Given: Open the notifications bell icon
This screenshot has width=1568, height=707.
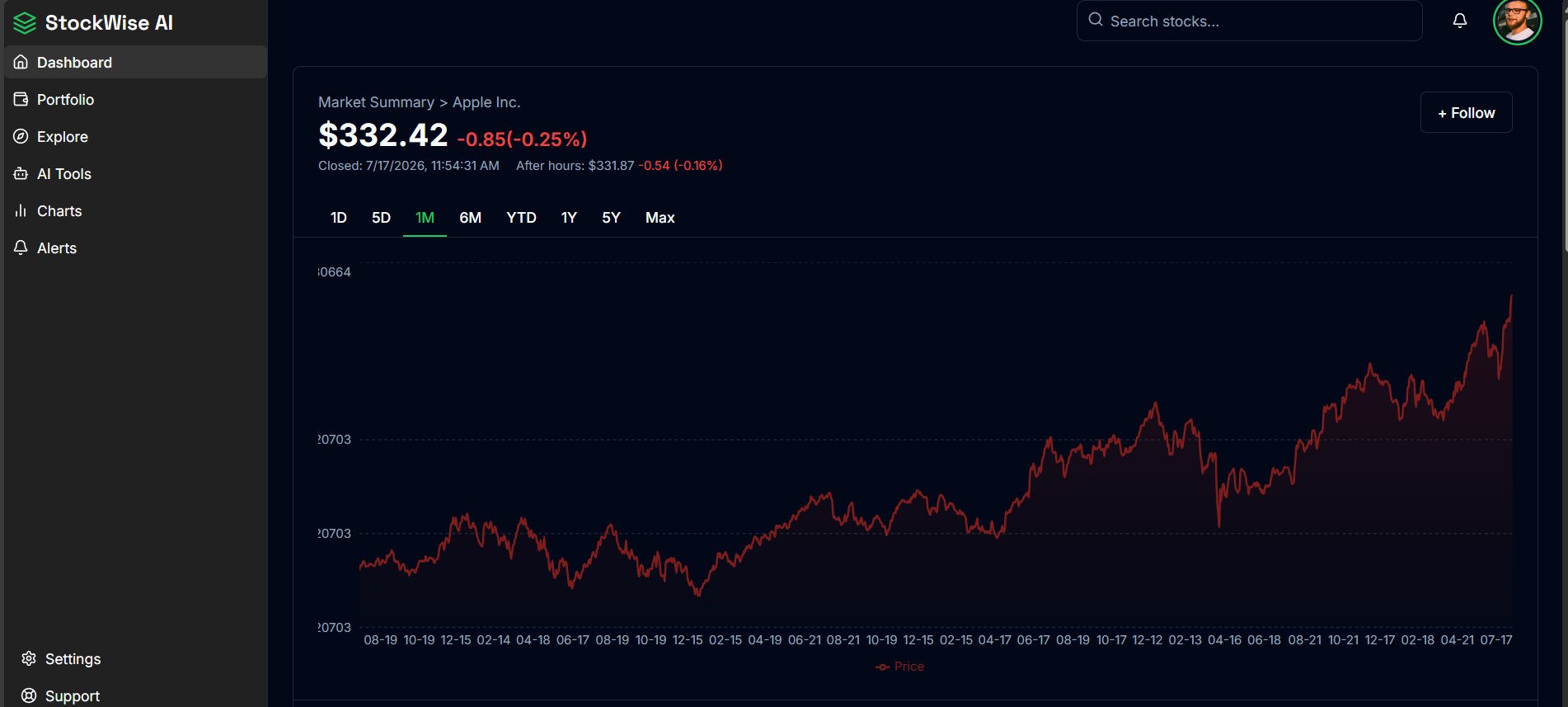Looking at the screenshot, I should pyautogui.click(x=1460, y=21).
